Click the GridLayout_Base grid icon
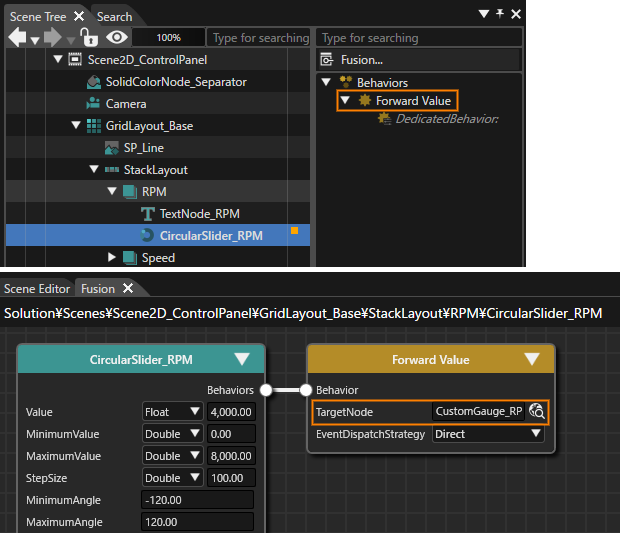The width and height of the screenshot is (620, 533). tap(94, 126)
